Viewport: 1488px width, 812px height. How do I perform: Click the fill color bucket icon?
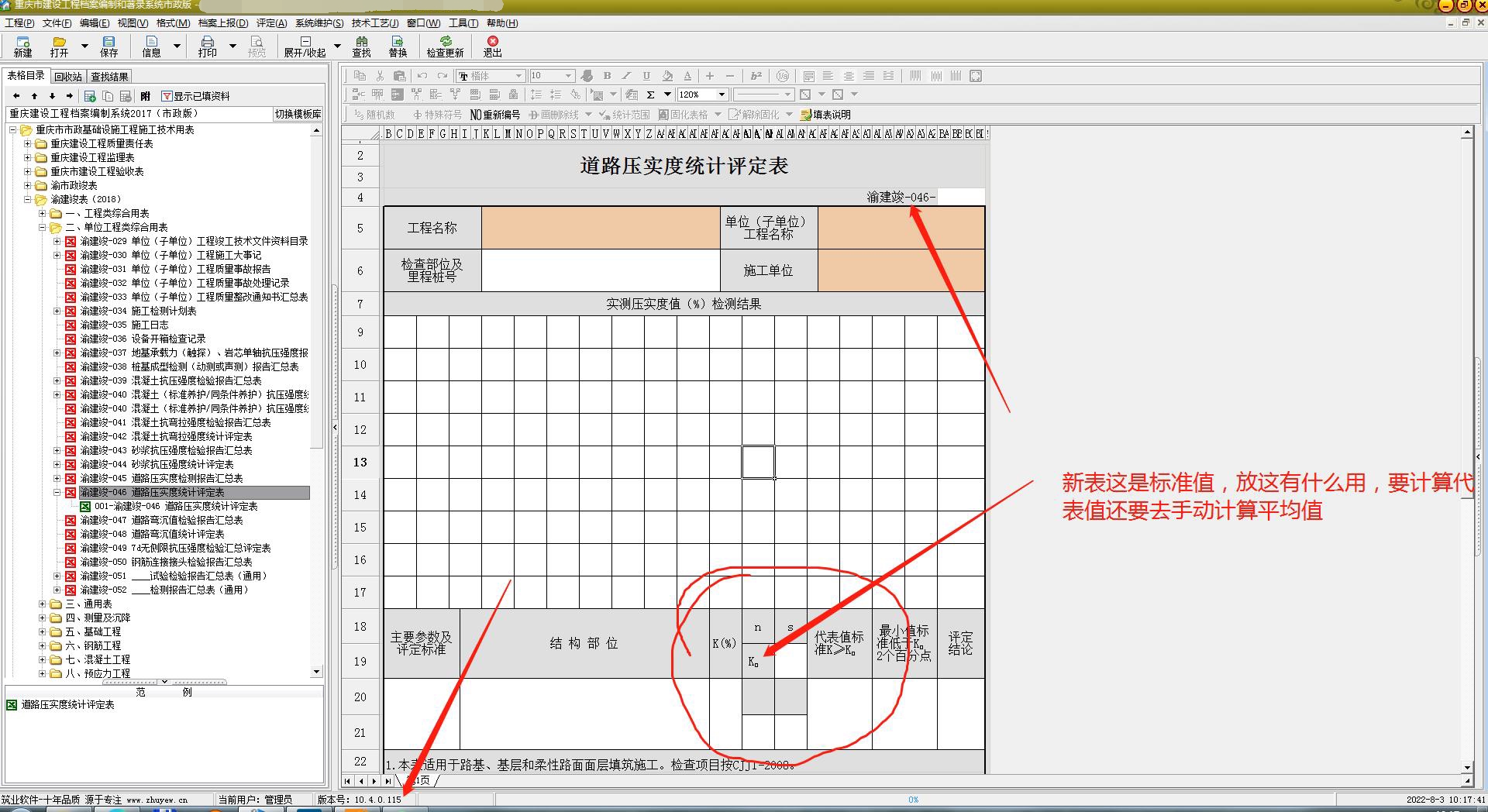(667, 76)
